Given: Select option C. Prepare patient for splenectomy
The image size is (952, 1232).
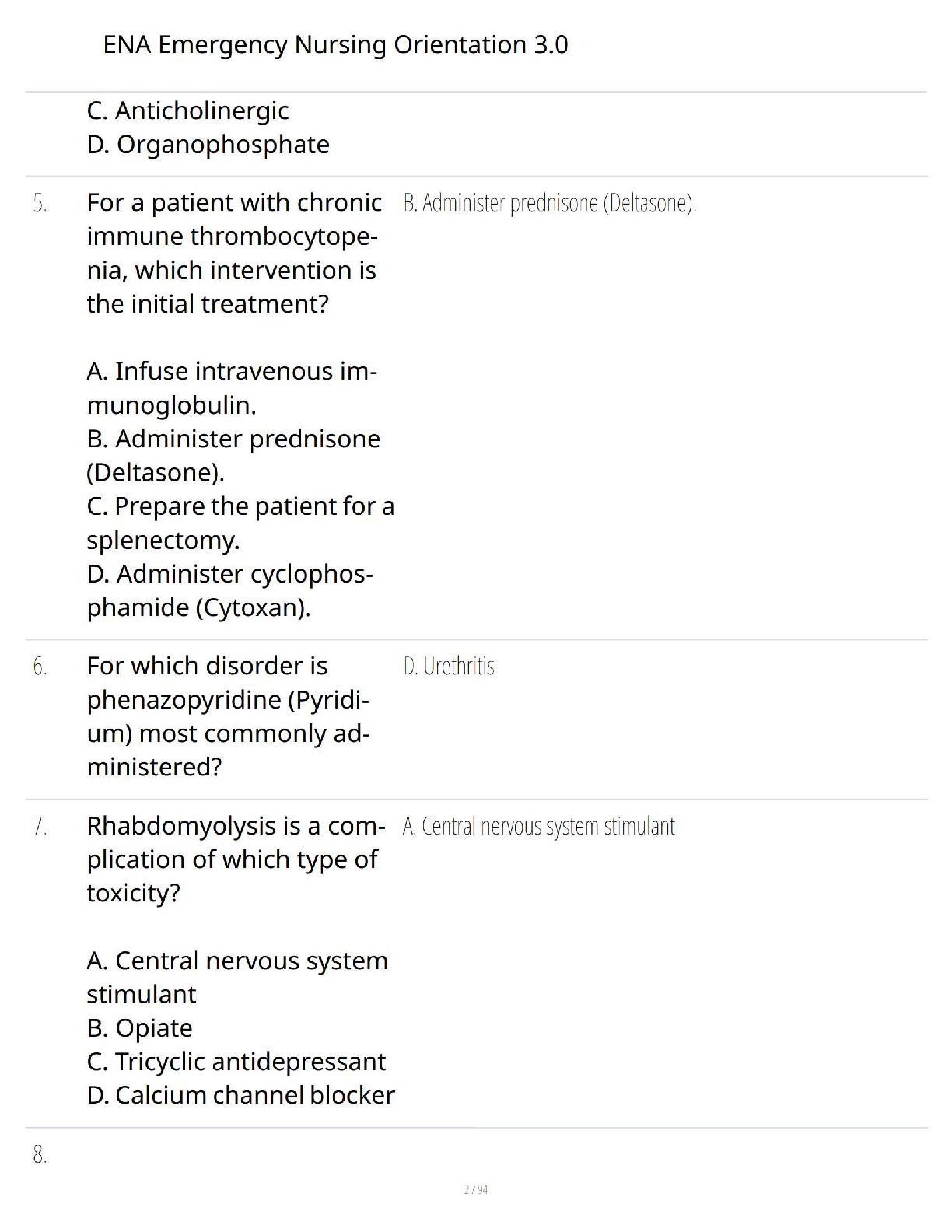Looking at the screenshot, I should tap(240, 523).
